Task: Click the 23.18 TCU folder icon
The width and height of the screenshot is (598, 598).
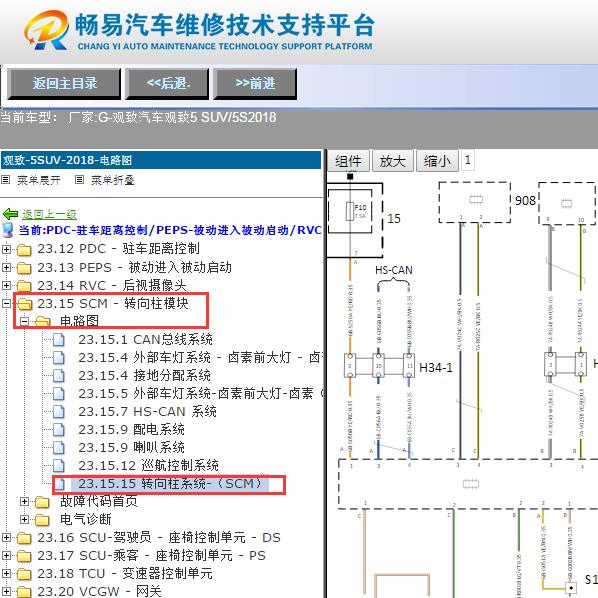Action: click(24, 574)
